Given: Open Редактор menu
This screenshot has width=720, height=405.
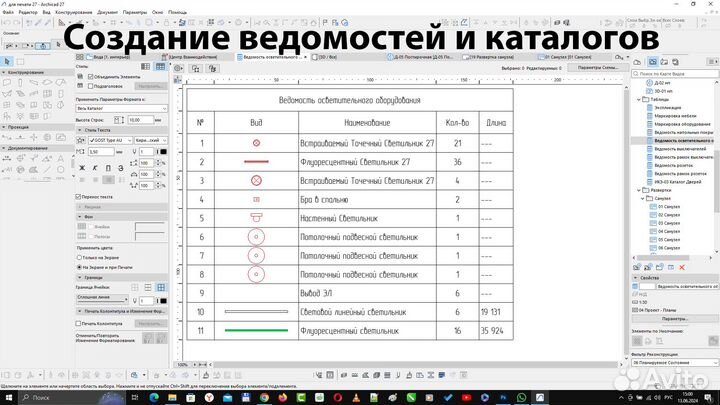Looking at the screenshot, I should (x=28, y=12).
